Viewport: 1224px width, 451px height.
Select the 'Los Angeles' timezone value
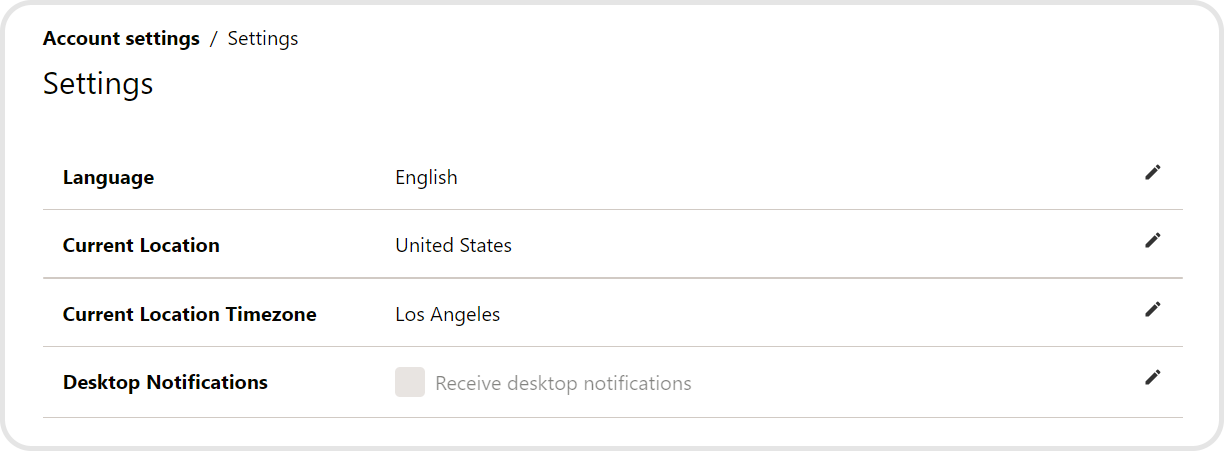coord(447,314)
